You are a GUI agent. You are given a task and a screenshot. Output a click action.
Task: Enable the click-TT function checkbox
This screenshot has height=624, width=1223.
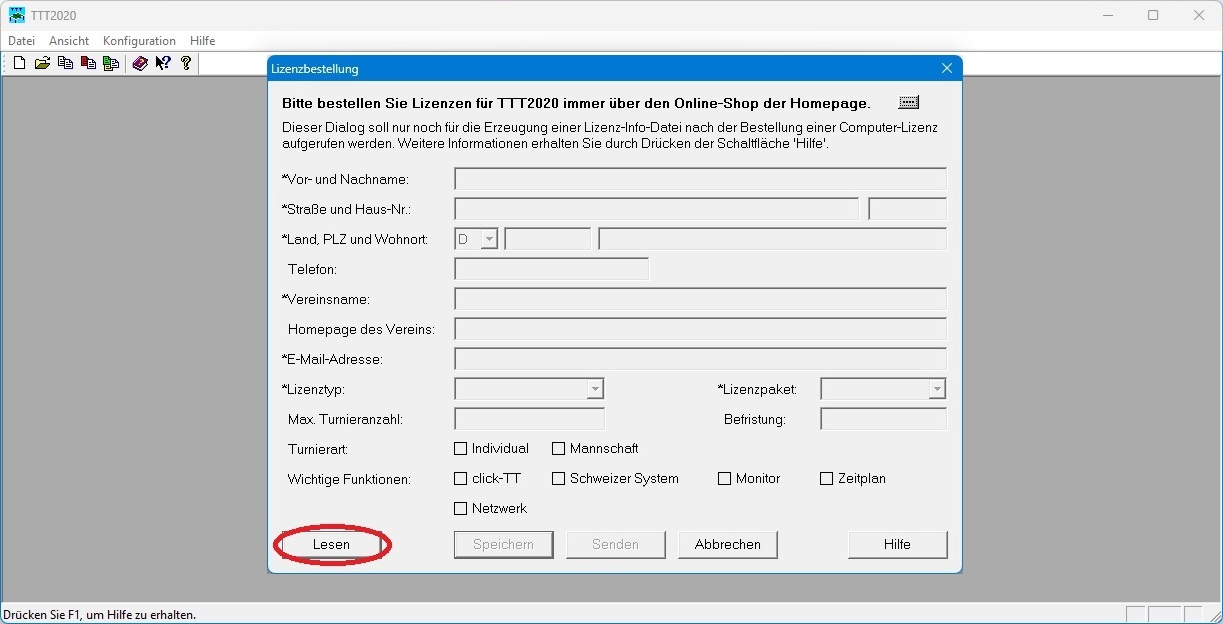point(461,479)
